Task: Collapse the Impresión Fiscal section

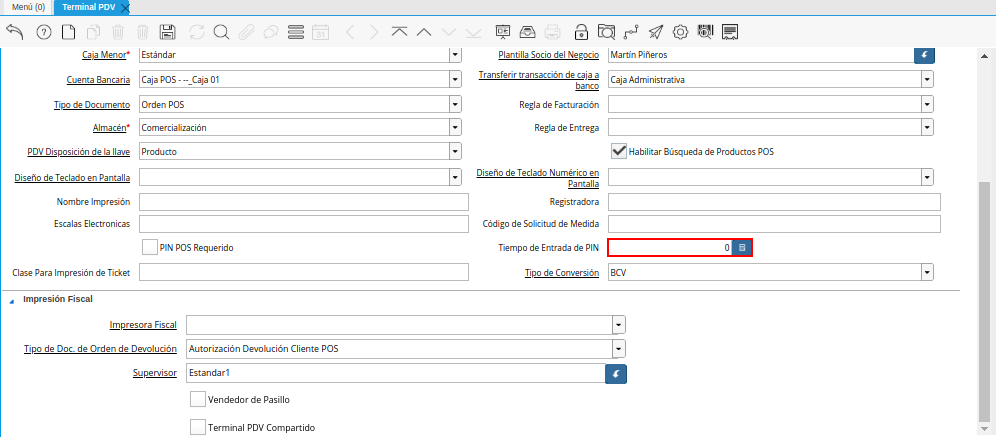Action: pos(11,300)
